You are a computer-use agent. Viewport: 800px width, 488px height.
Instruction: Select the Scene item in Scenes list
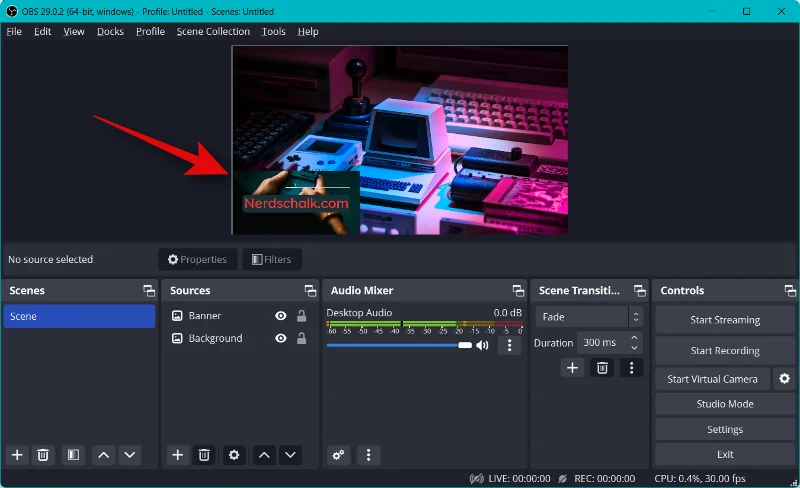(79, 316)
